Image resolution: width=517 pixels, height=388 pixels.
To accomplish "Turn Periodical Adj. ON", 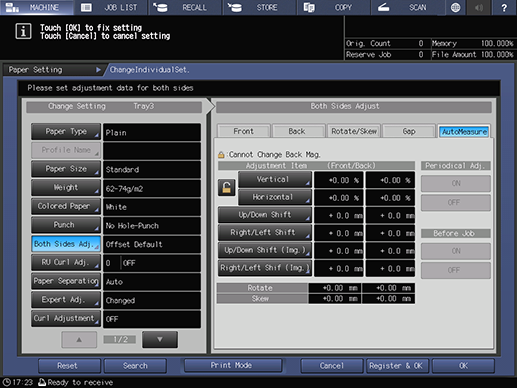I will (x=455, y=183).
